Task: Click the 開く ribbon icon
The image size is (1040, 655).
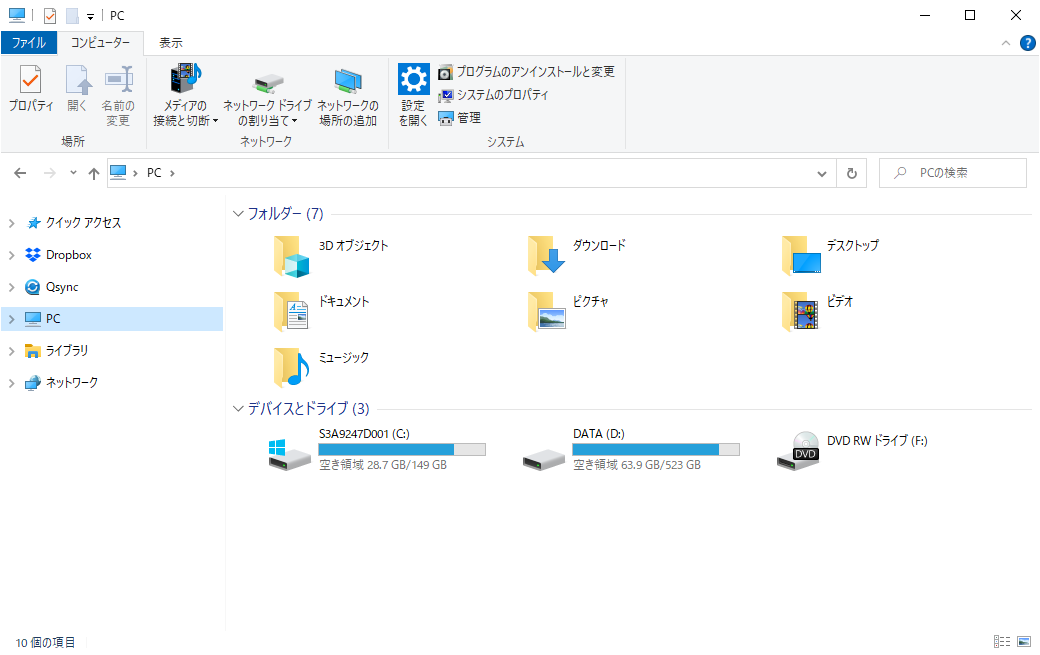Action: [x=78, y=80]
